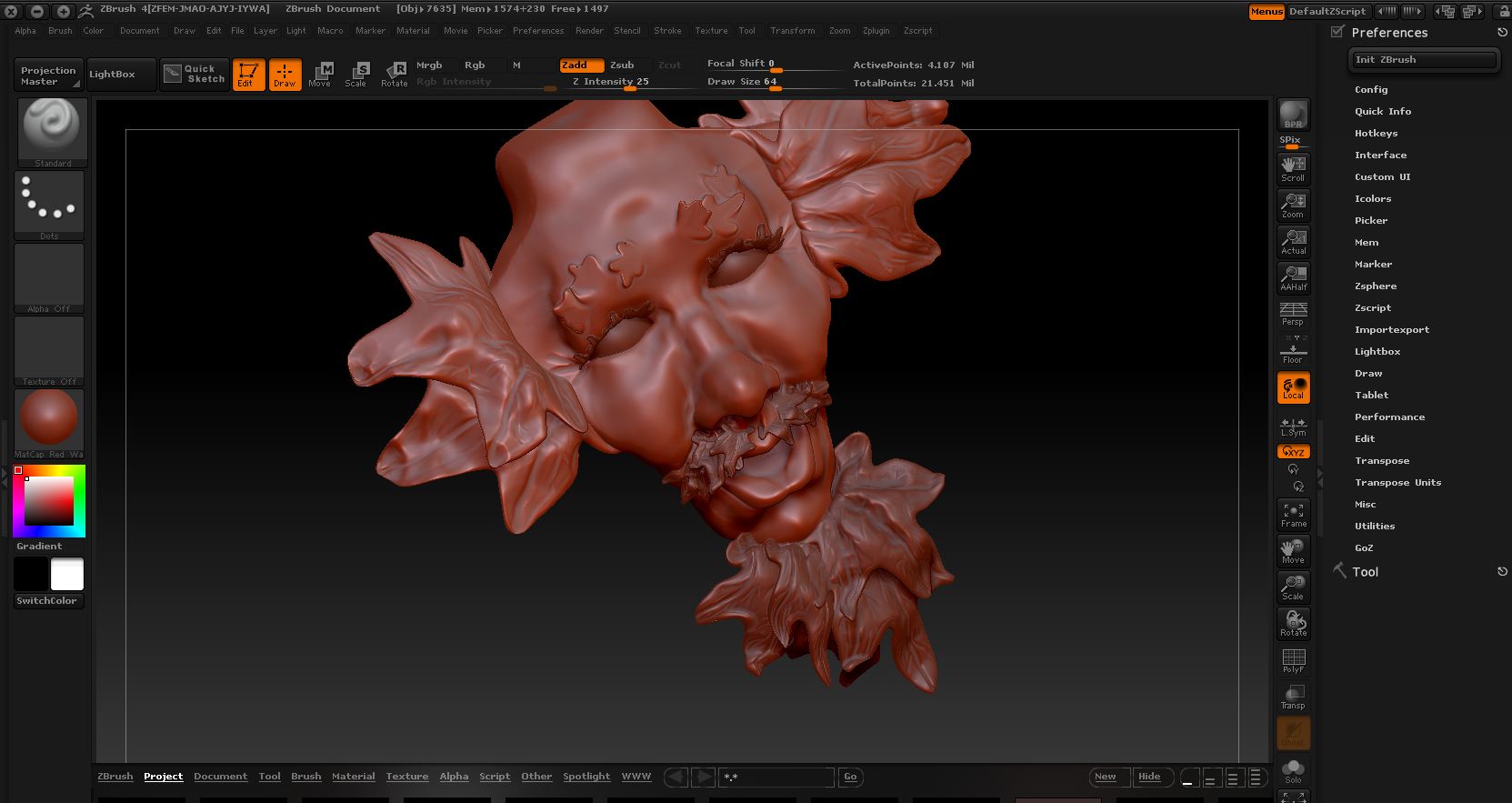Click the Draw Size slider
Viewport: 1512px width, 803px height.
(776, 82)
